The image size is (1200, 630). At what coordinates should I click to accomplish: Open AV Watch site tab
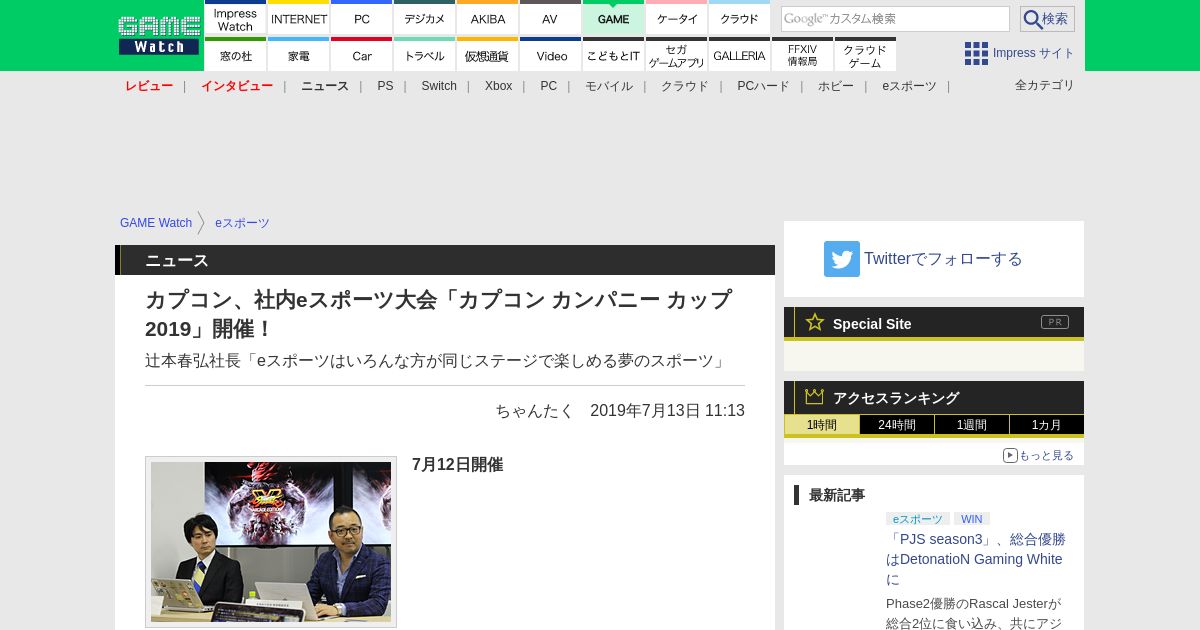tap(550, 18)
